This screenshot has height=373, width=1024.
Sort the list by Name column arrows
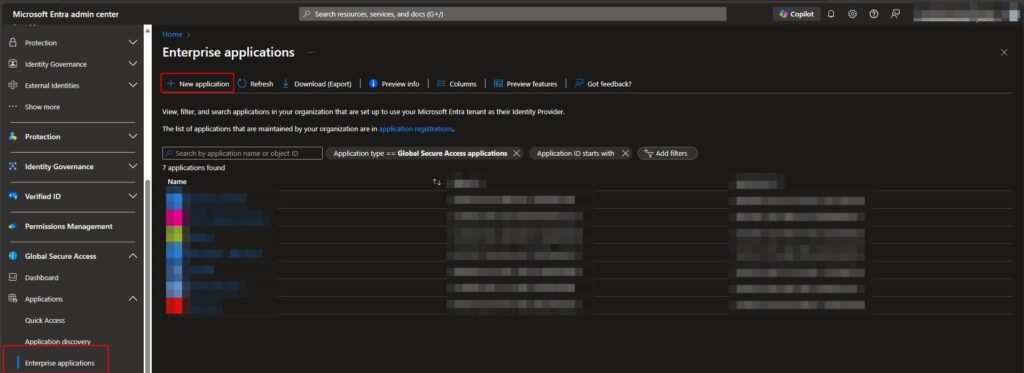click(437, 182)
